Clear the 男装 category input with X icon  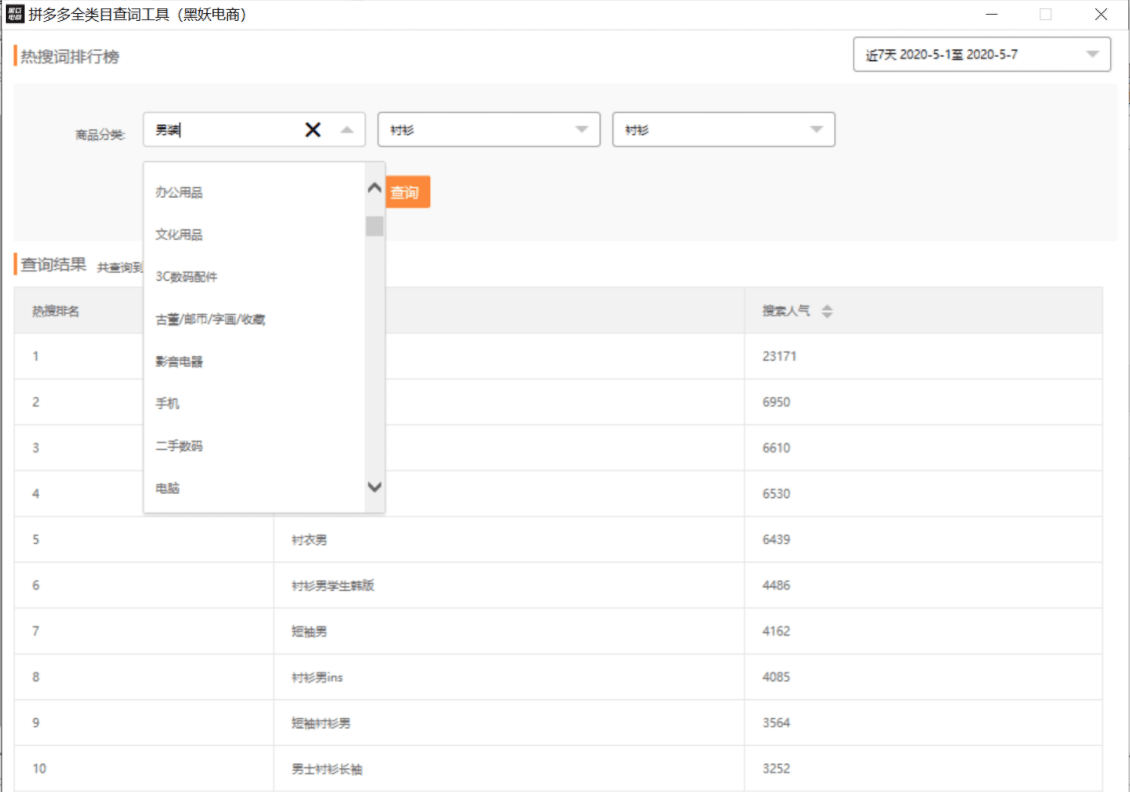(x=313, y=130)
